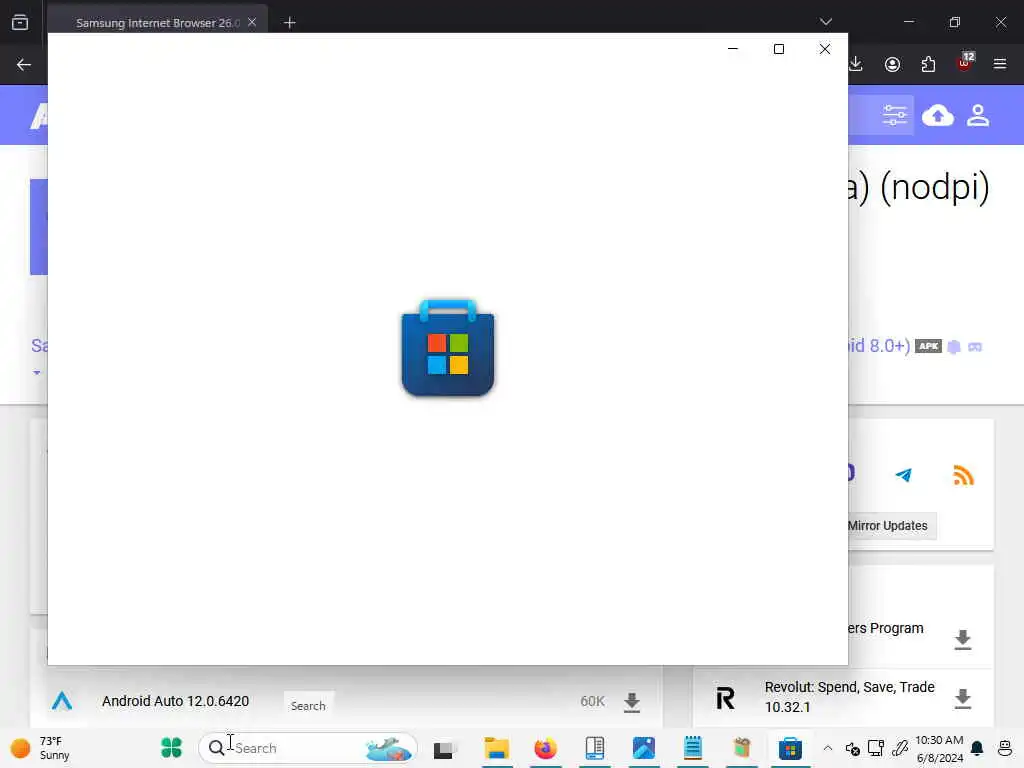1024x768 pixels.
Task: Close the Samsung Internet Browser tab
Action: point(252,22)
